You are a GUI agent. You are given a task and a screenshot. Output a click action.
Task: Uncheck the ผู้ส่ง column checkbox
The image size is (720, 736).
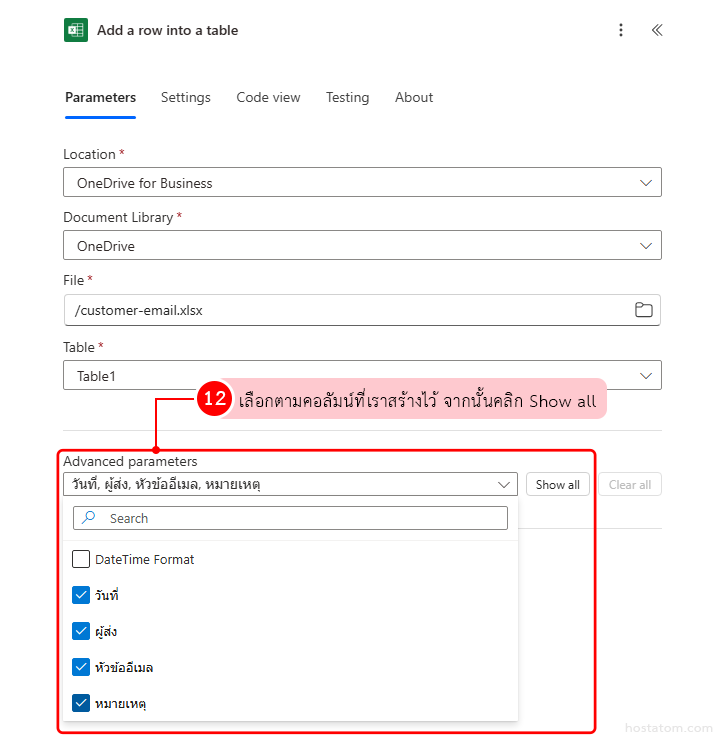[81, 631]
